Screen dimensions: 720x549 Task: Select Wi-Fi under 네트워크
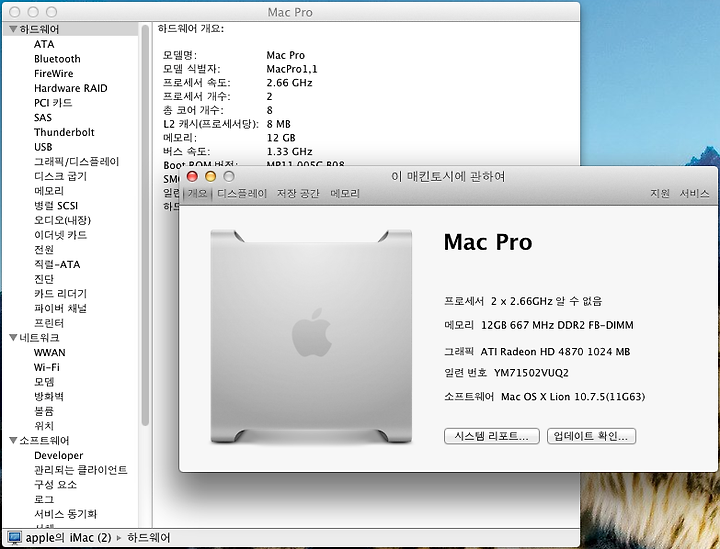click(x=46, y=367)
